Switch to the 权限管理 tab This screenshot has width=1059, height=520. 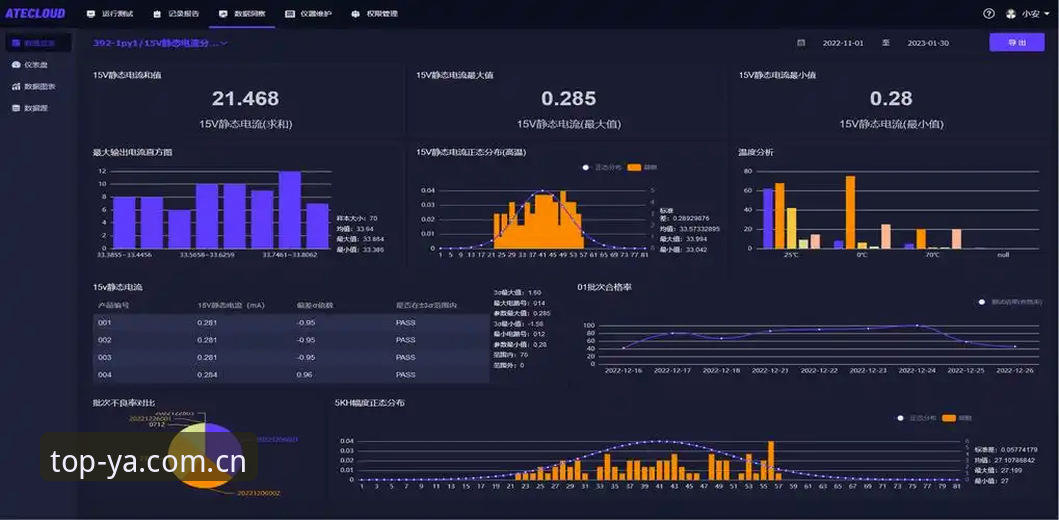[374, 14]
